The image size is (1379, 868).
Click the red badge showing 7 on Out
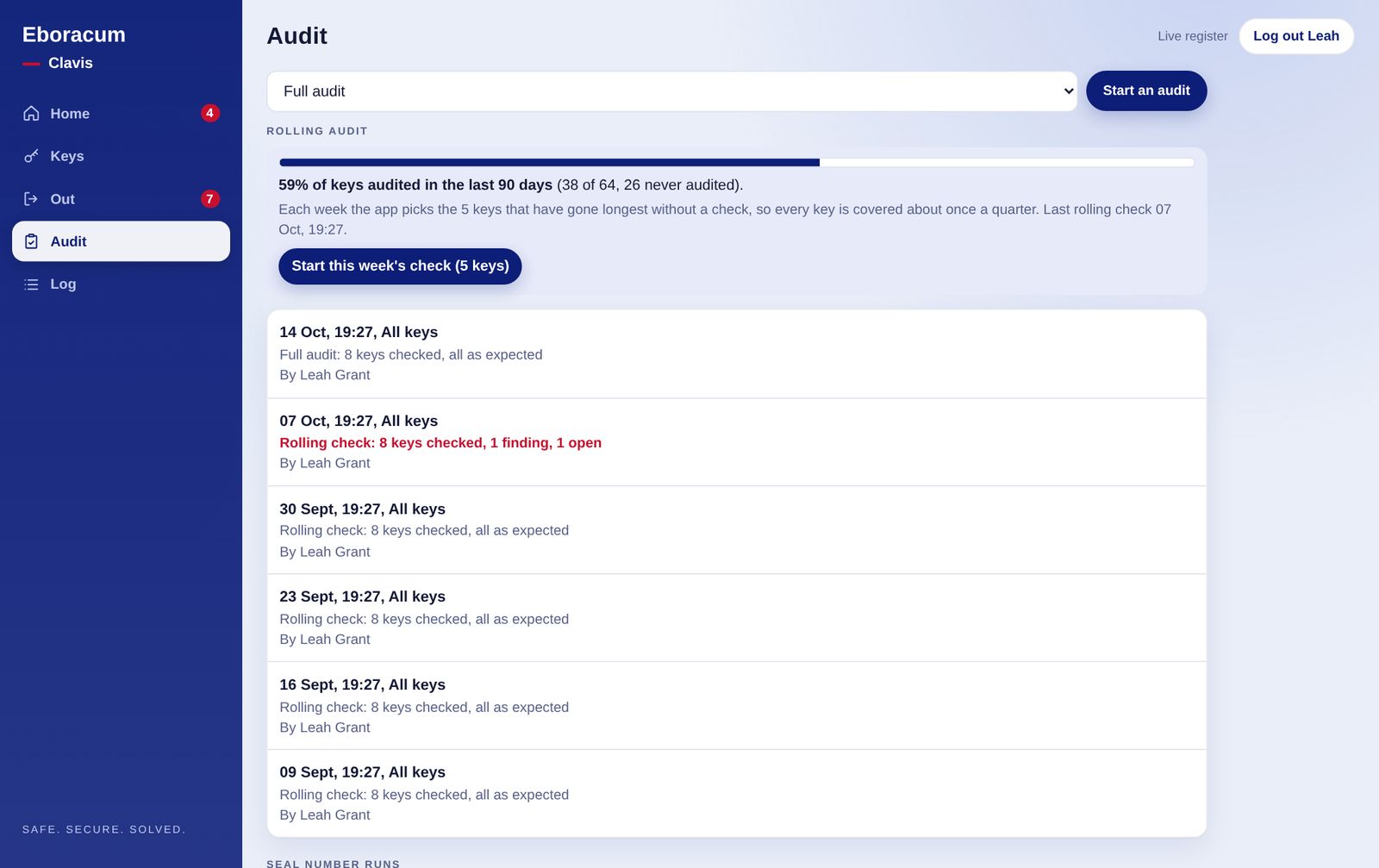209,199
